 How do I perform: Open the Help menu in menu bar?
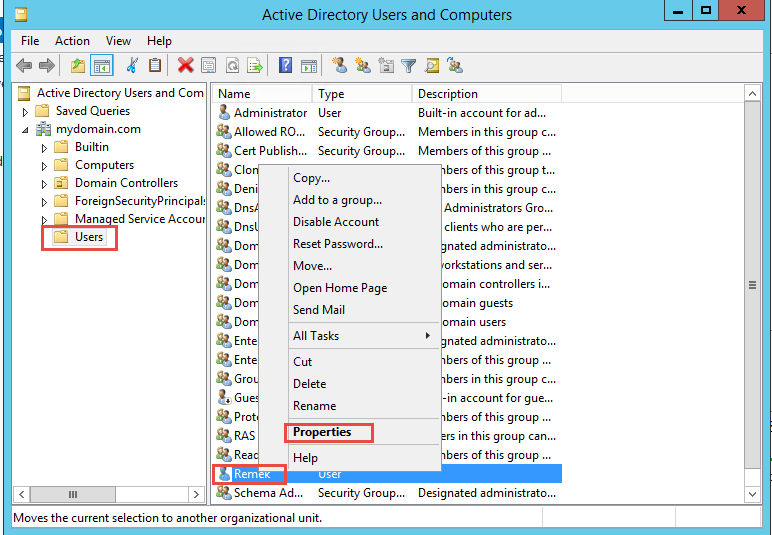159,41
